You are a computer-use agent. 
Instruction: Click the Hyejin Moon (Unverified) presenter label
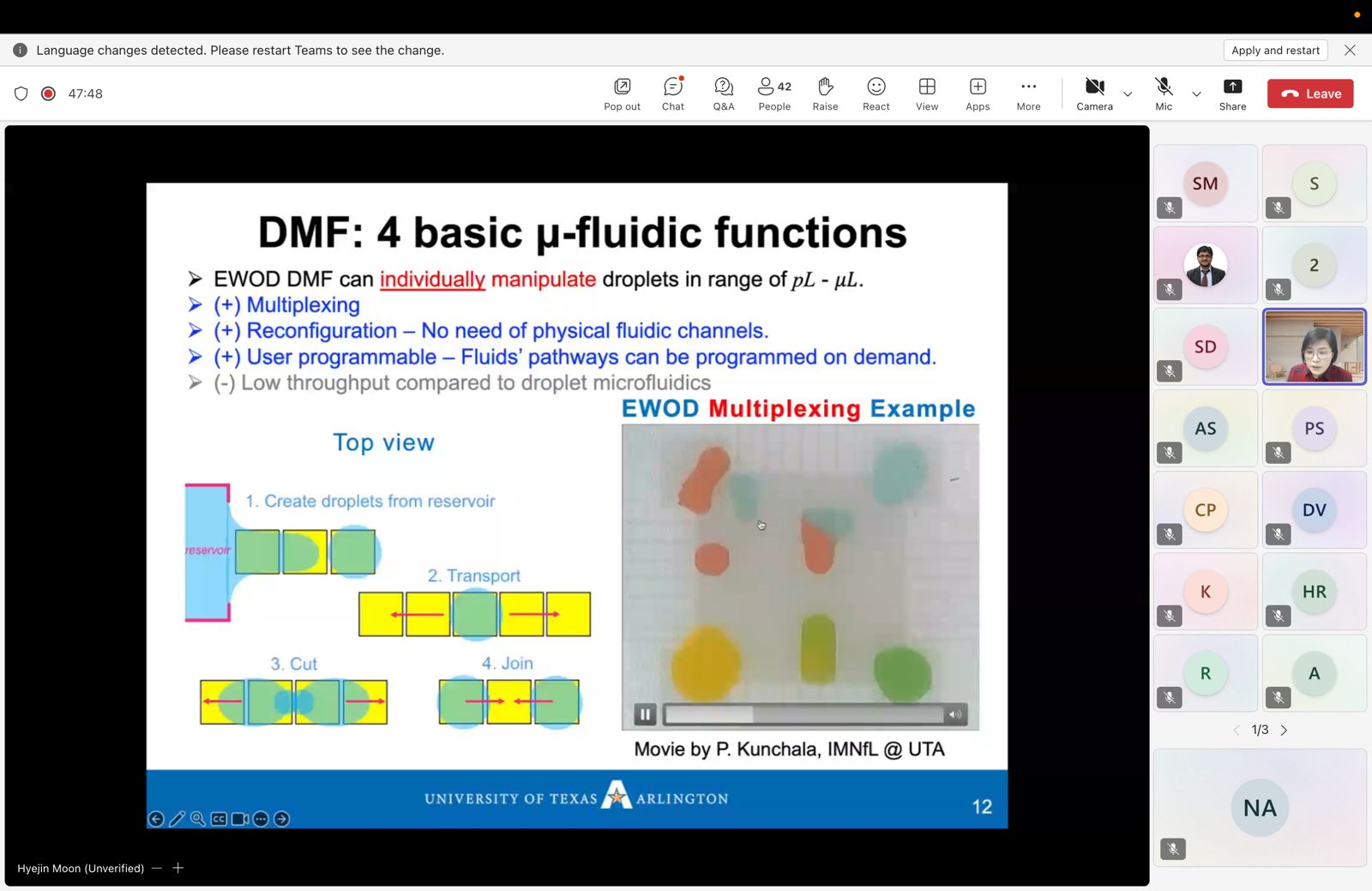click(81, 868)
